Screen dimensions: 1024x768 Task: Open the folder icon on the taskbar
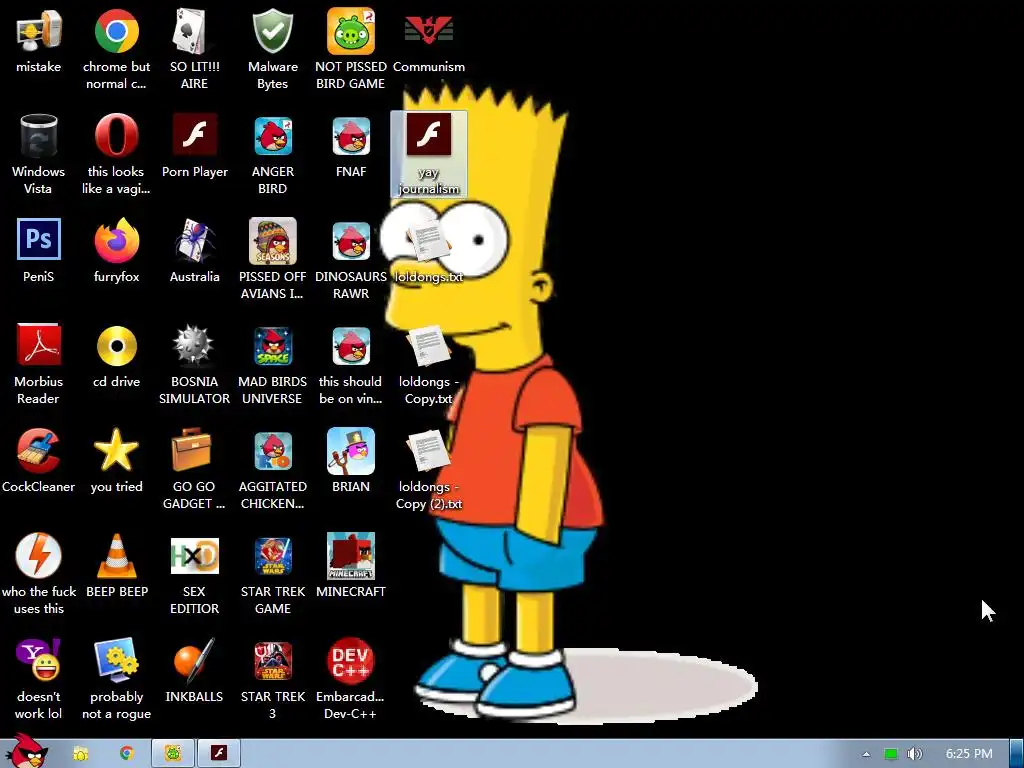point(81,754)
